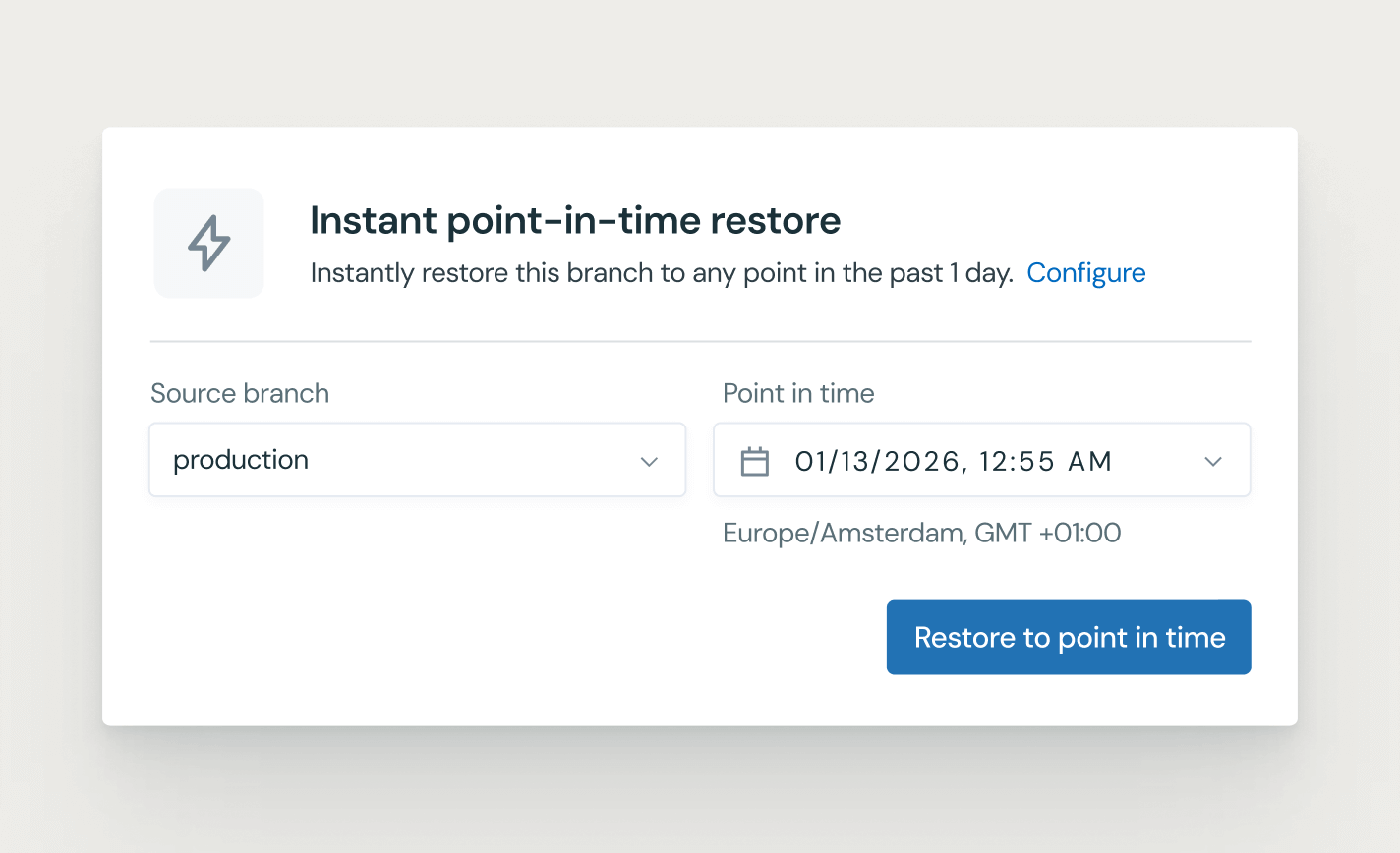
Task: Click inside the Point in time input box
Action: tap(981, 460)
